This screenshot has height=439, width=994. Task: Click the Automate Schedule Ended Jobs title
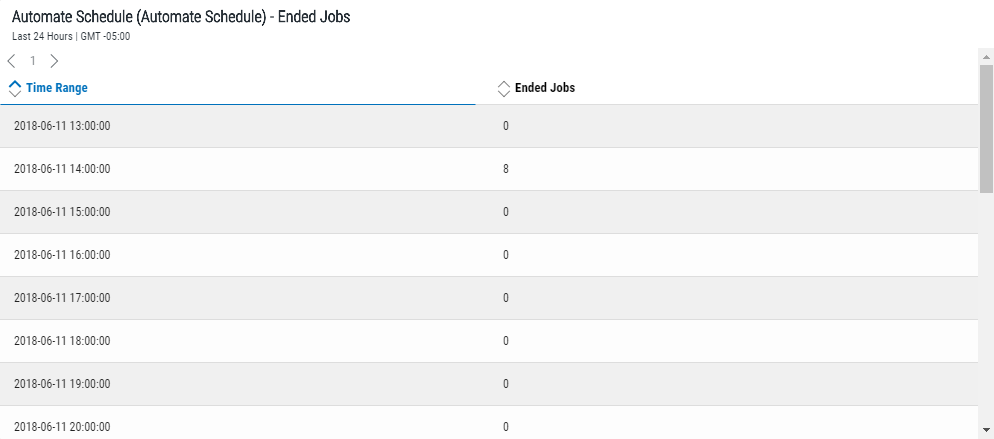181,18
